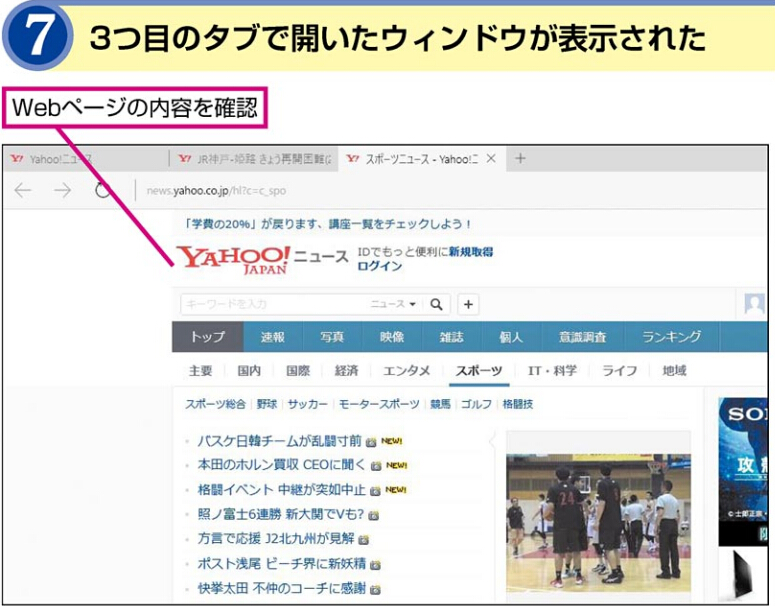This screenshot has width=775, height=606.
Task: Open the スポーツ総合 subcategory link
Action: click(x=215, y=404)
